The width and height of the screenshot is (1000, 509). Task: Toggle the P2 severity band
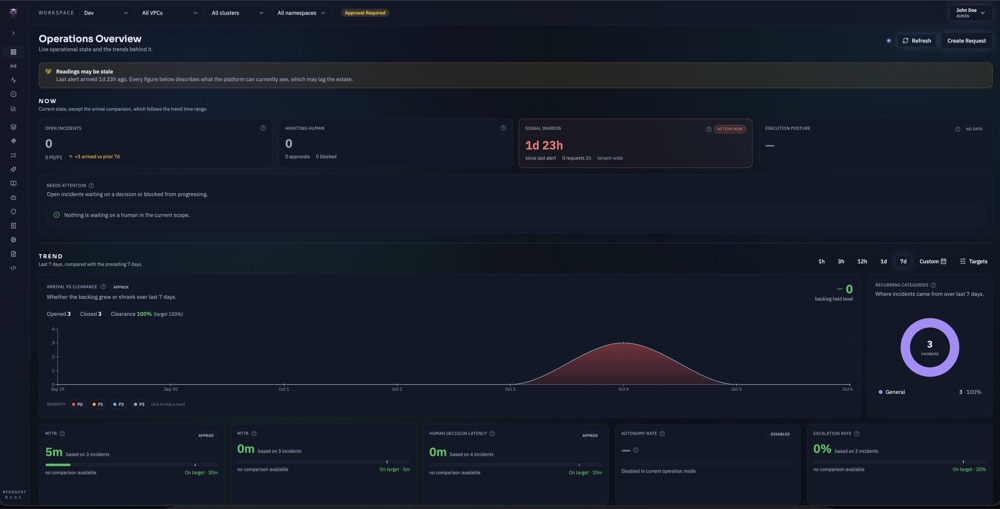(x=118, y=404)
